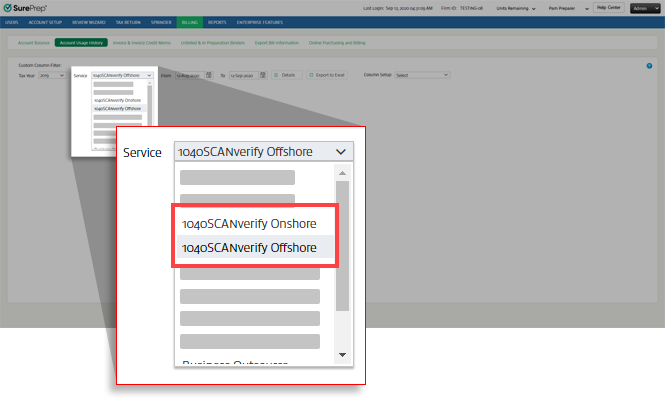
Task: Click scroll-up arrow in enlarged callout list
Action: pos(342,173)
